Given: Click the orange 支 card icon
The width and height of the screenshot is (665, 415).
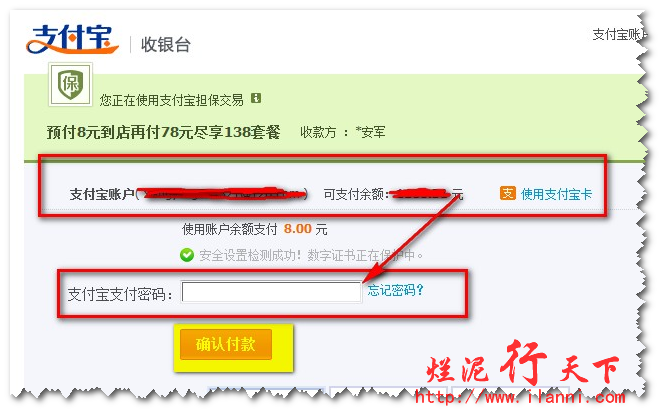Looking at the screenshot, I should [508, 193].
